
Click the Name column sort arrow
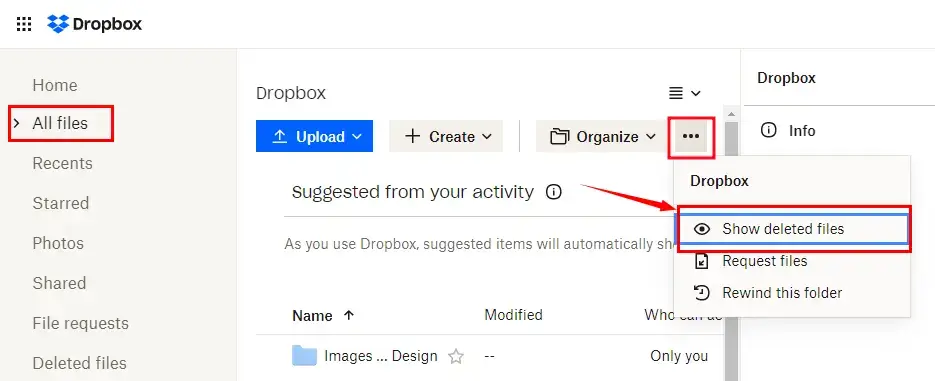(x=349, y=315)
